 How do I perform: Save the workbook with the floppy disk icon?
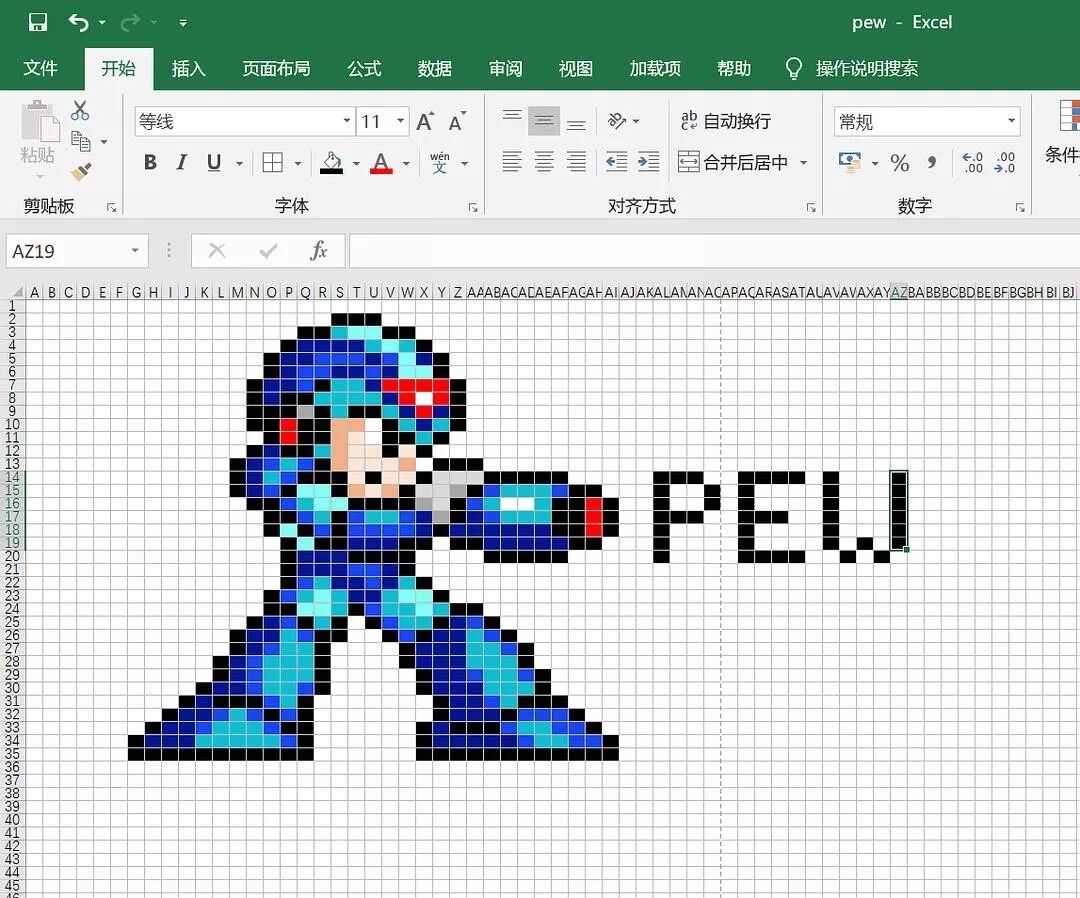click(x=38, y=23)
